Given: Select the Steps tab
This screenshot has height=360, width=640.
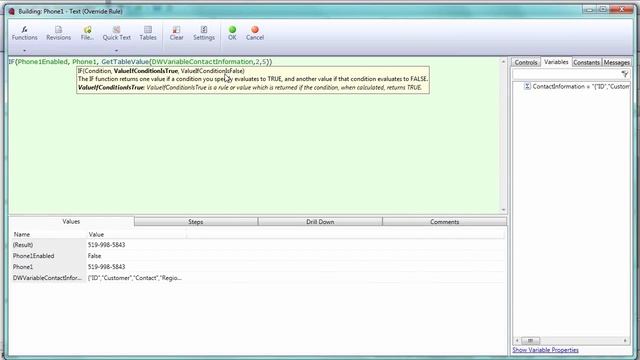Looking at the screenshot, I should click(x=196, y=222).
